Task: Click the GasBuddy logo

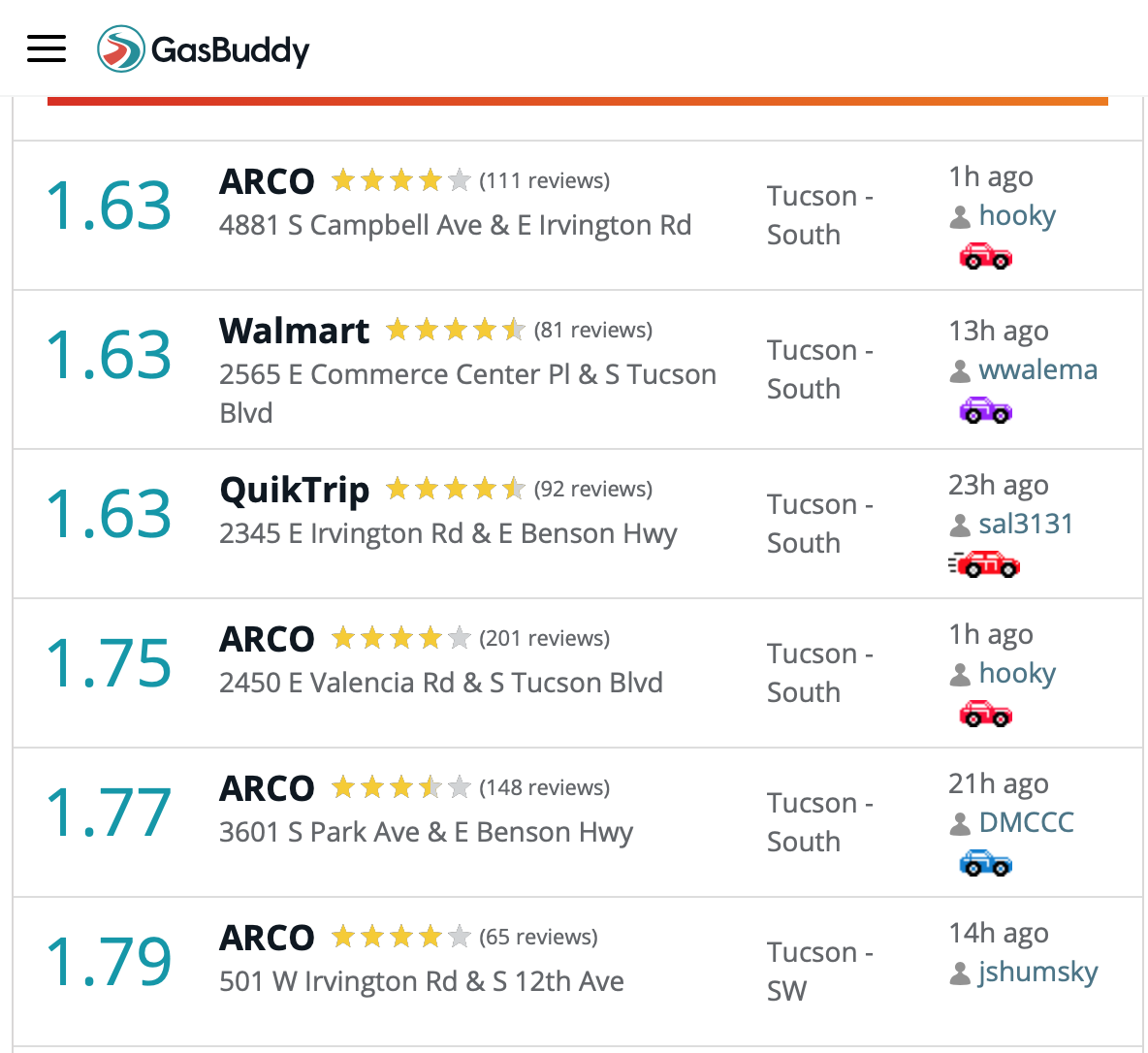Action: pos(204,49)
